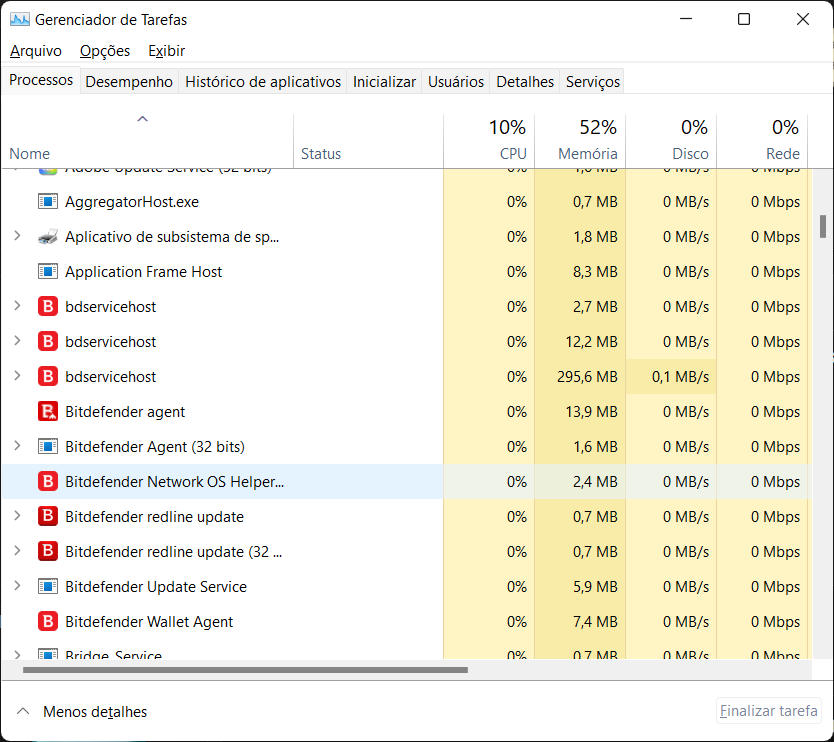This screenshot has width=834, height=742.
Task: Click icon of bdservicehost using 295,6 MB
Action: pyautogui.click(x=48, y=377)
